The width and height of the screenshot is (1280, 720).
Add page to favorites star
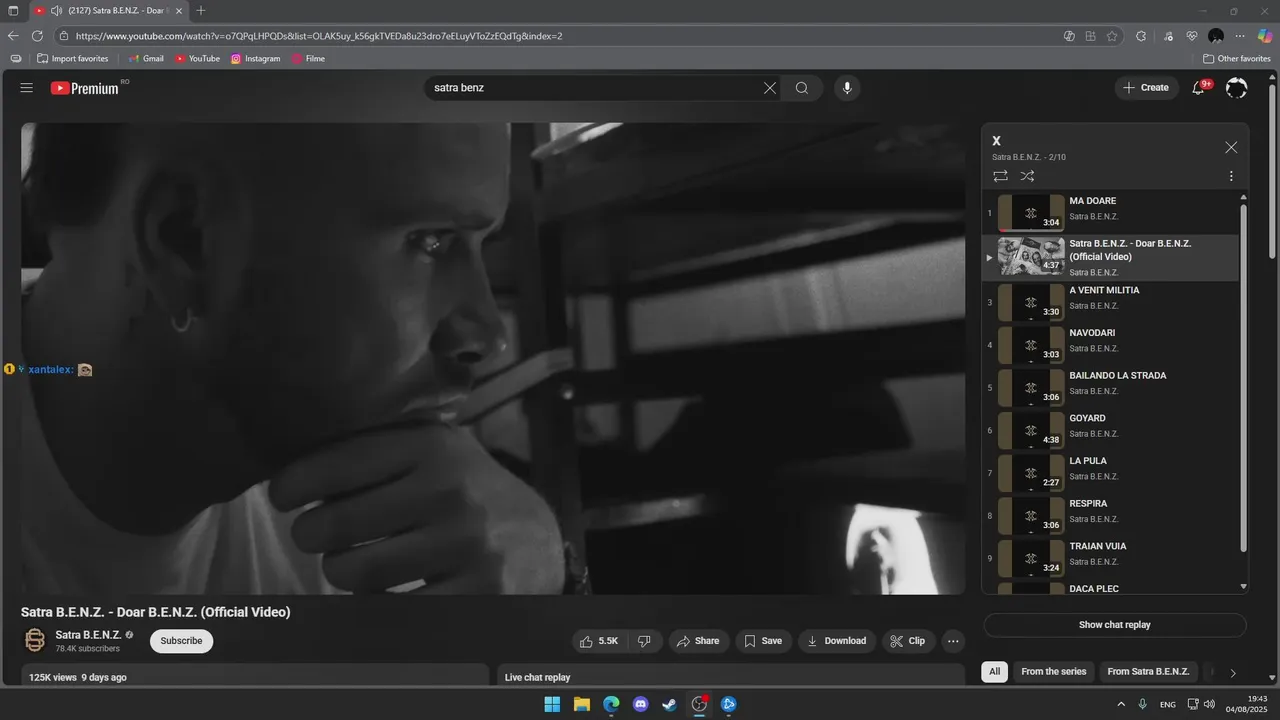[x=1112, y=36]
